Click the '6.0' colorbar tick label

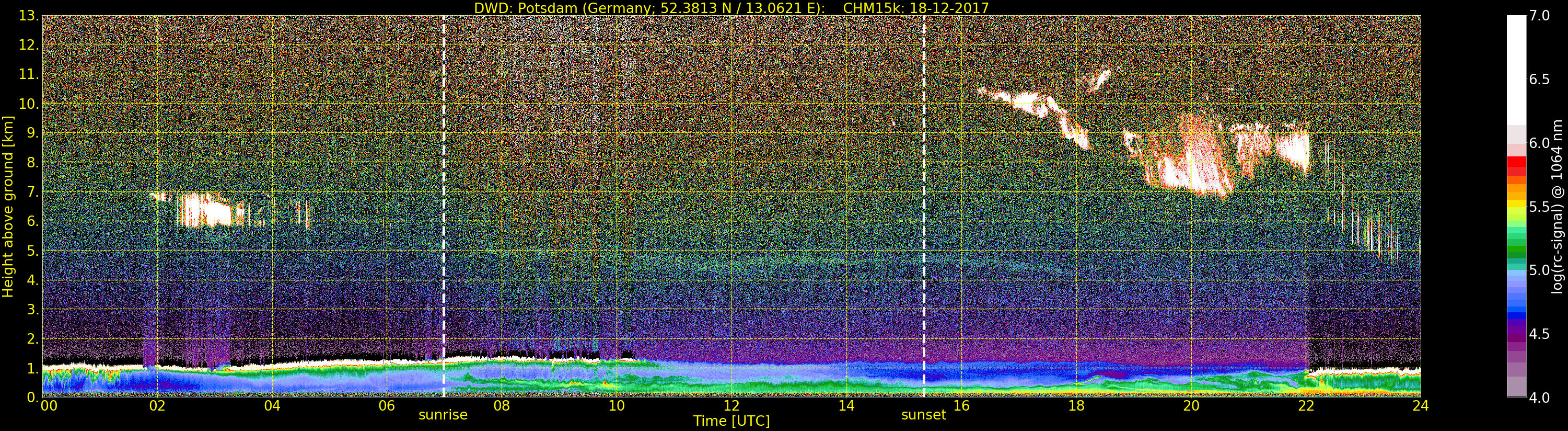(x=1539, y=143)
